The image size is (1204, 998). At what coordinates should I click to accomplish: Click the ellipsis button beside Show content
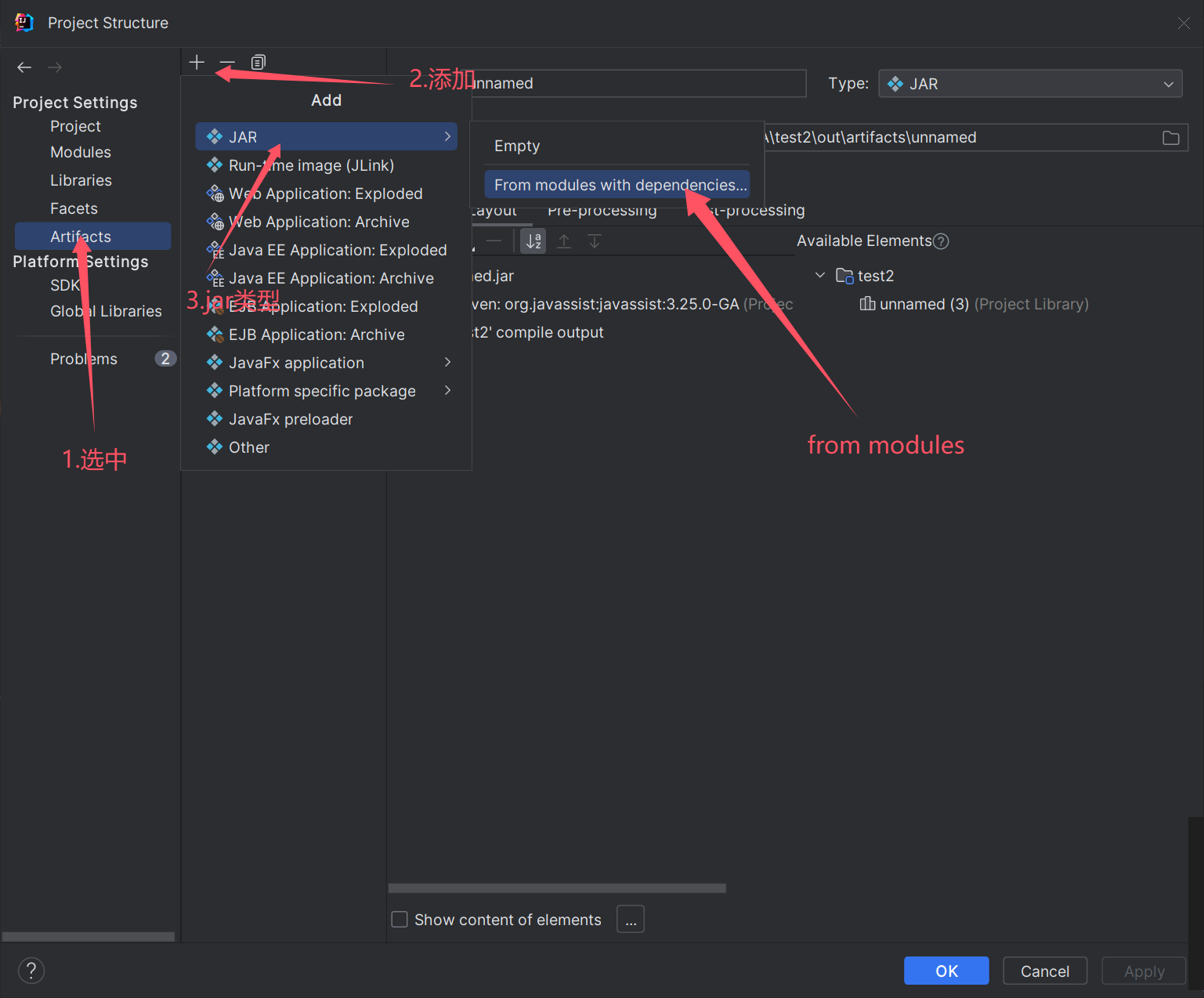[631, 919]
